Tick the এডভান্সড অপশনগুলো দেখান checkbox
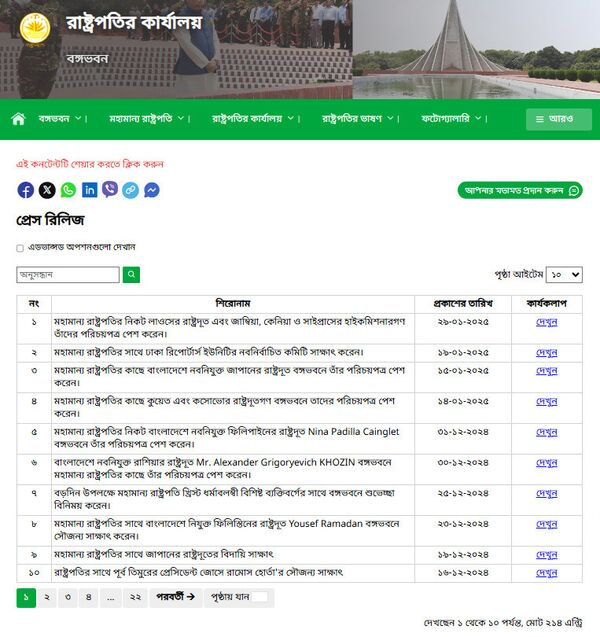The height and width of the screenshot is (637, 600). (20, 247)
